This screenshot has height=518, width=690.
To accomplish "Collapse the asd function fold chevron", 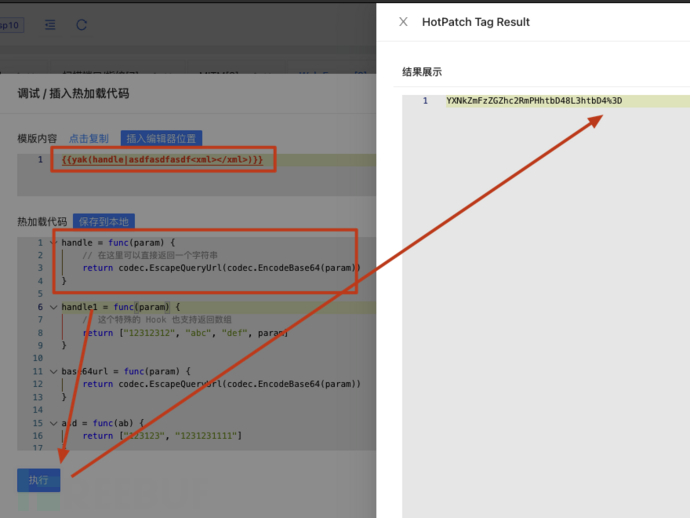I will click(53, 423).
